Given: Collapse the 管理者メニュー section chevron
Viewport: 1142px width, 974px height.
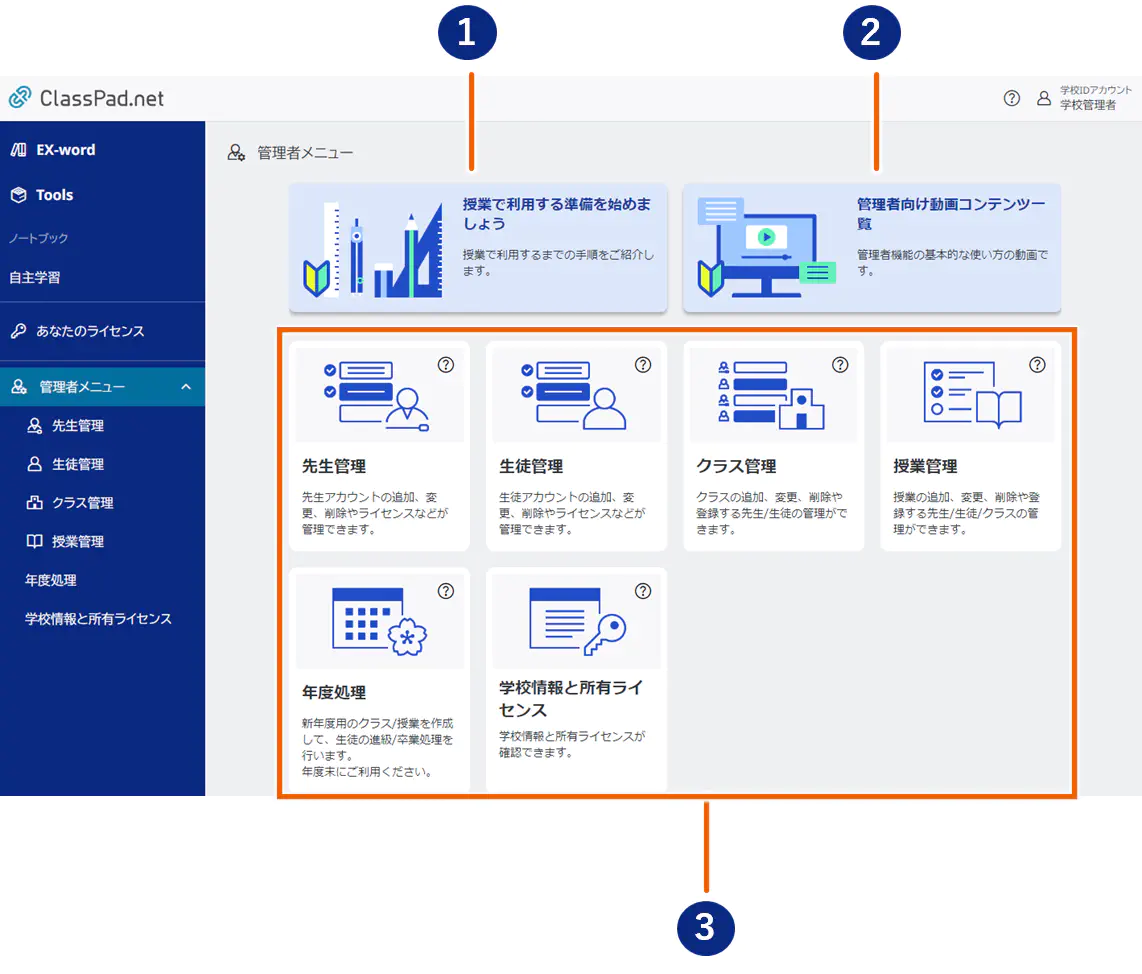Looking at the screenshot, I should [x=184, y=387].
